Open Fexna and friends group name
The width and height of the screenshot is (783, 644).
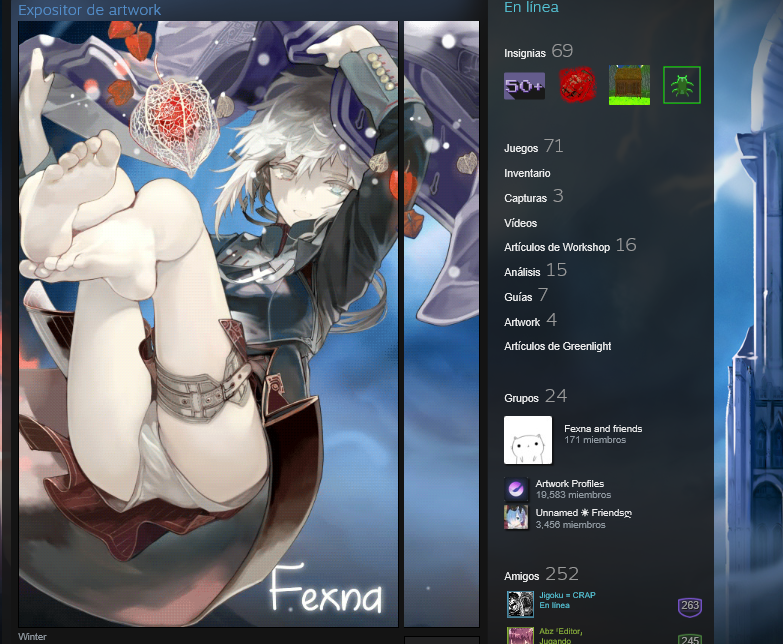[x=603, y=428]
